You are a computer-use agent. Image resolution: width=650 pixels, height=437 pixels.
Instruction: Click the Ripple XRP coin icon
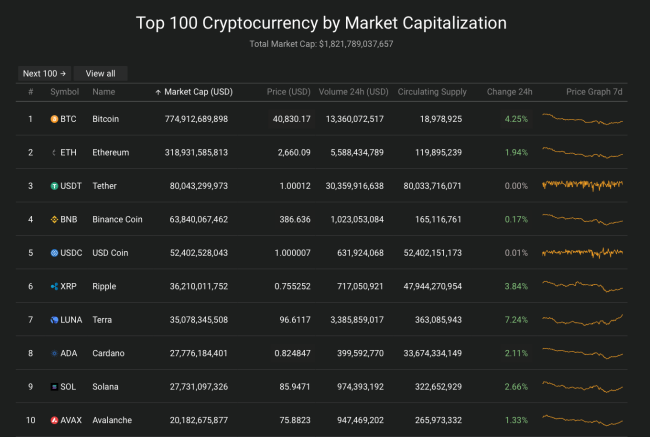click(x=54, y=286)
